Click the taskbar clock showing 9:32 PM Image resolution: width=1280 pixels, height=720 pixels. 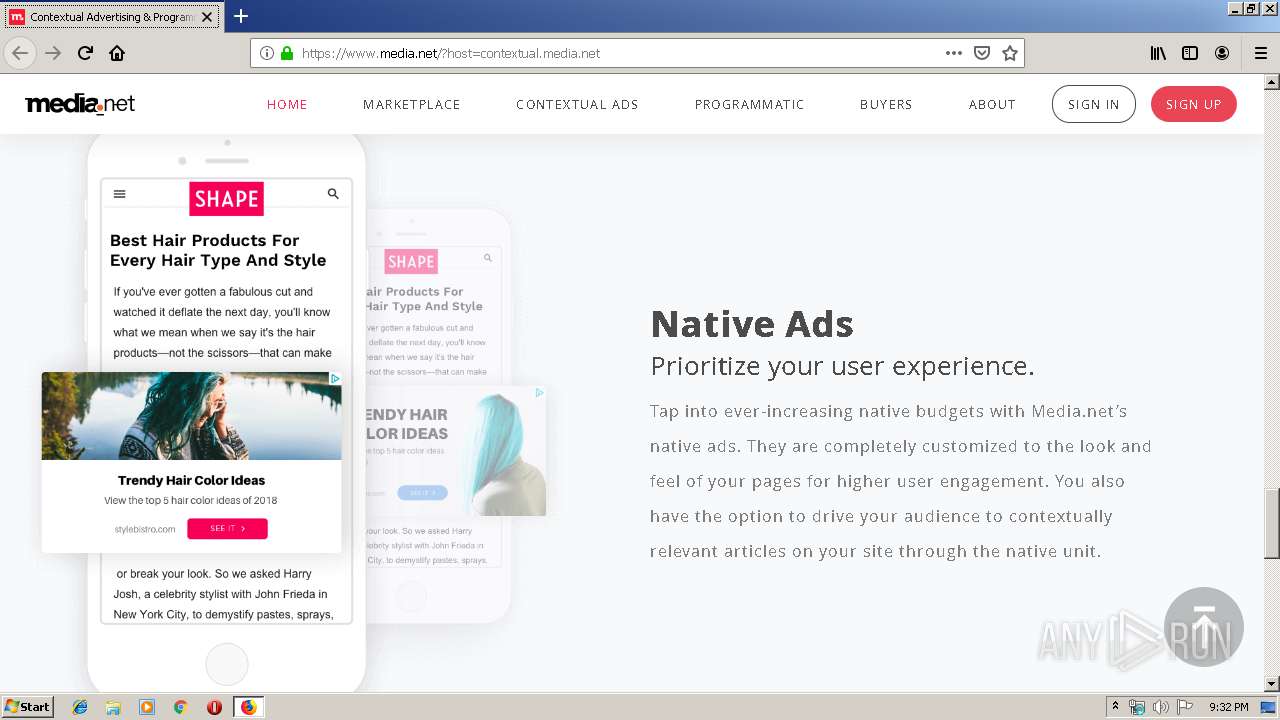(1228, 707)
